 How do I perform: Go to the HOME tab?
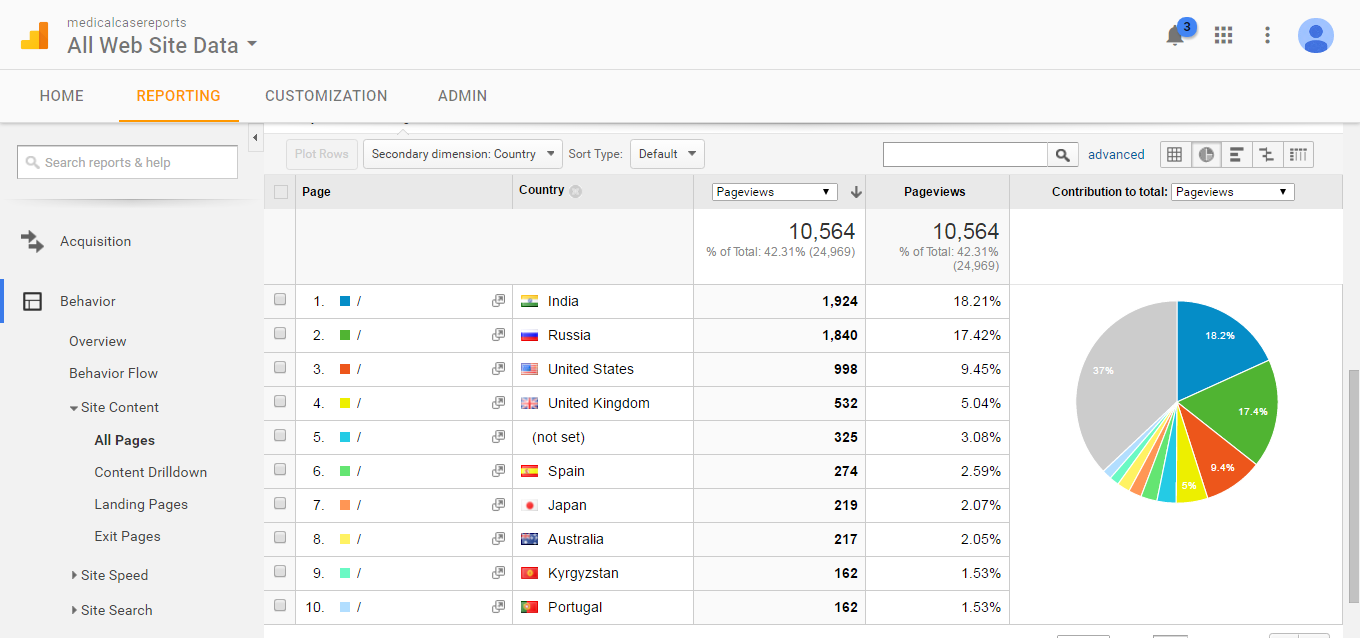point(62,96)
